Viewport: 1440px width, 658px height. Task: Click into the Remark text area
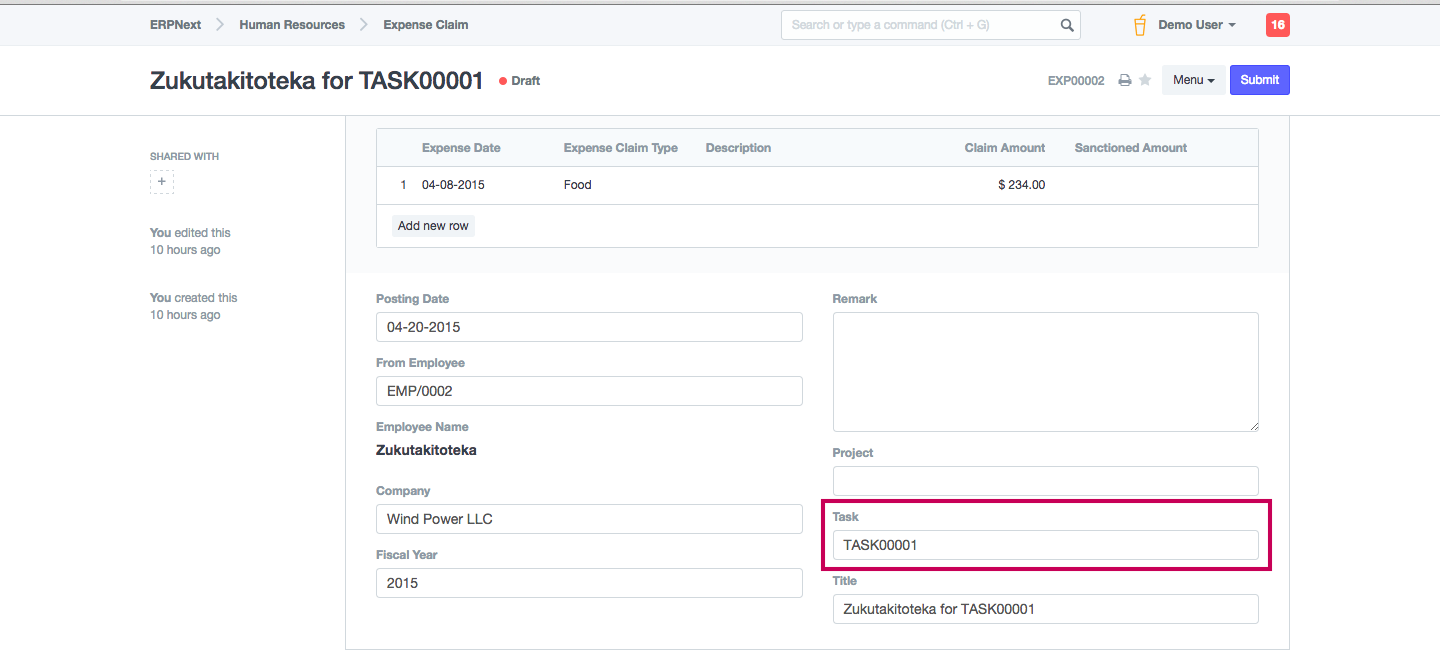[1044, 371]
